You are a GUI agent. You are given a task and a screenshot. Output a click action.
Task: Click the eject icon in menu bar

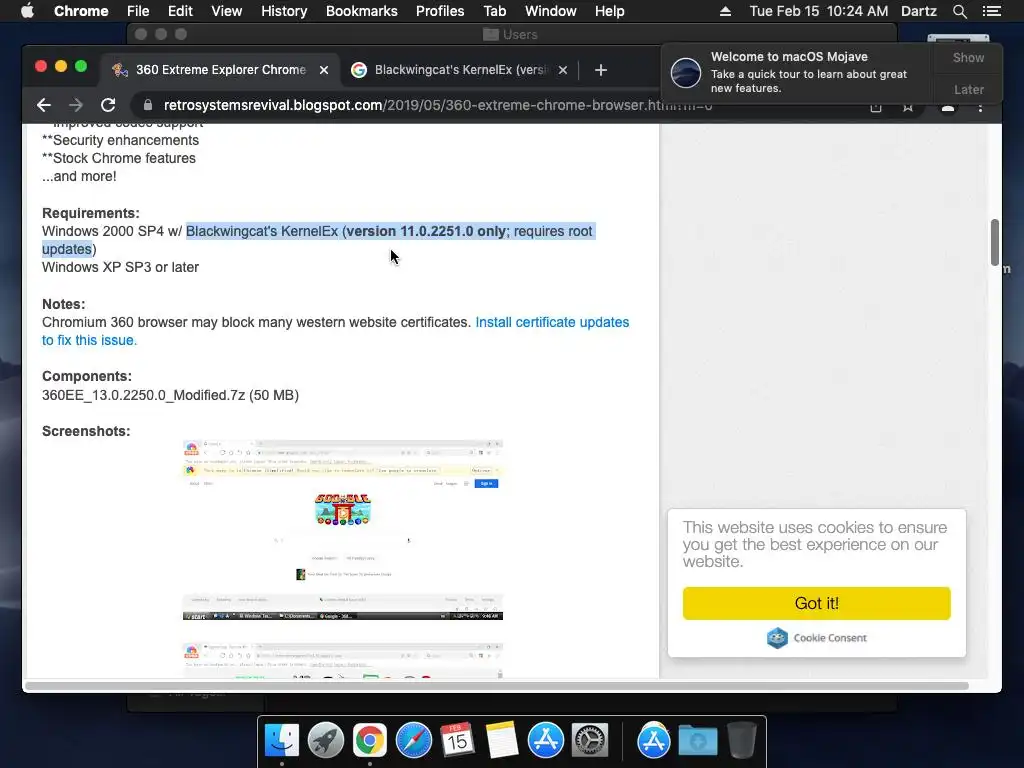725,11
